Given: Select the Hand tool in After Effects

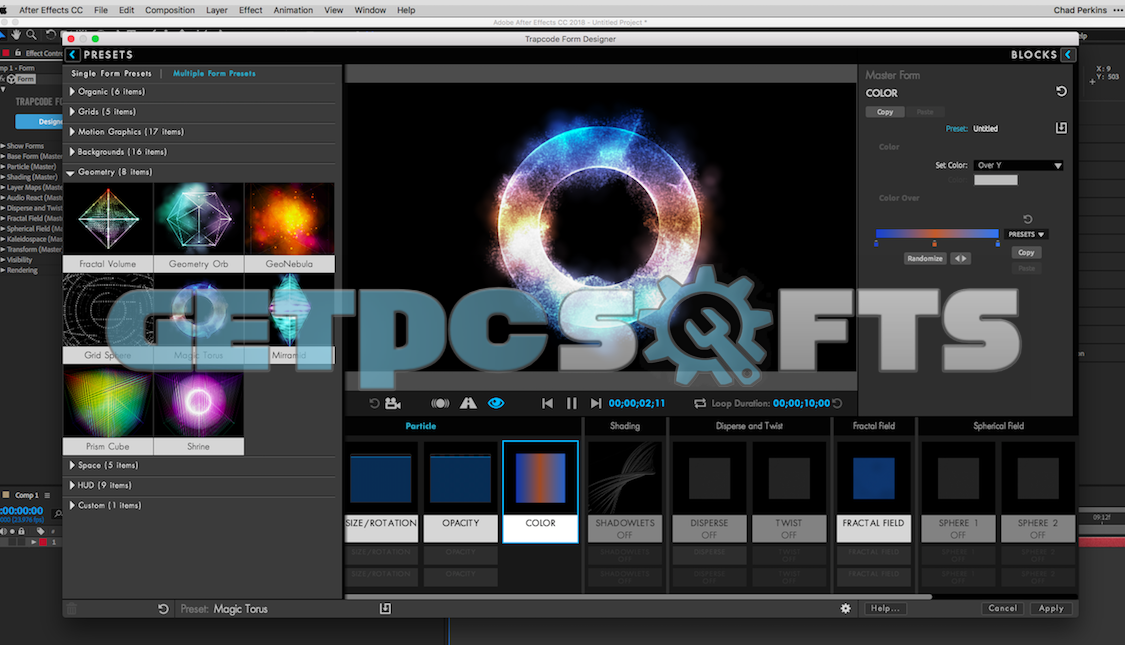Looking at the screenshot, I should pos(16,34).
